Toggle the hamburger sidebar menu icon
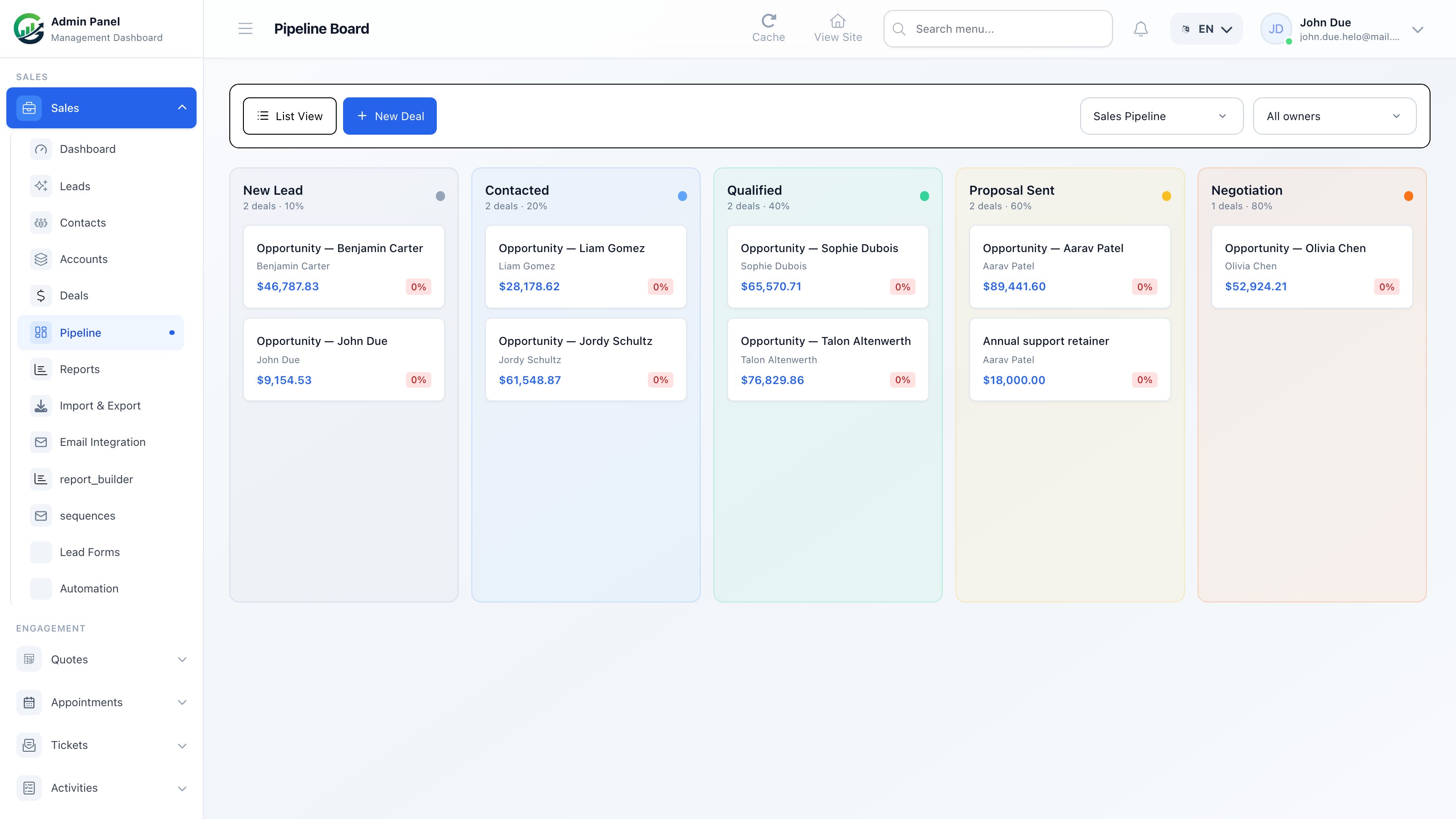The image size is (1456, 819). pos(245,29)
